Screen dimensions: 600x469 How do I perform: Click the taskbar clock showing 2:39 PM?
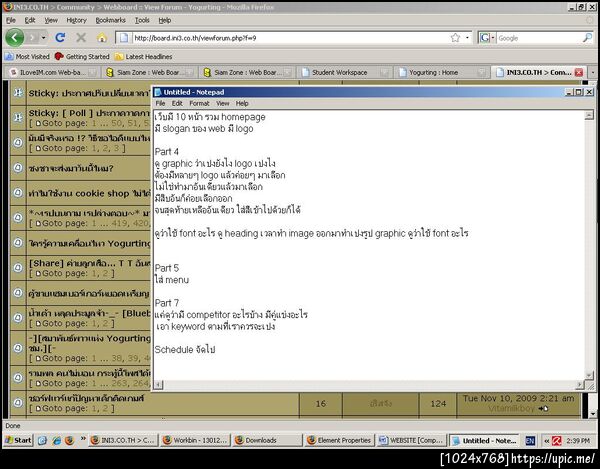[578, 441]
